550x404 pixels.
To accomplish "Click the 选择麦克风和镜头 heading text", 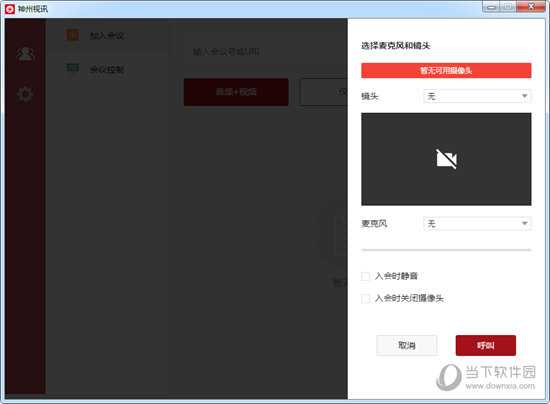I will [x=396, y=46].
